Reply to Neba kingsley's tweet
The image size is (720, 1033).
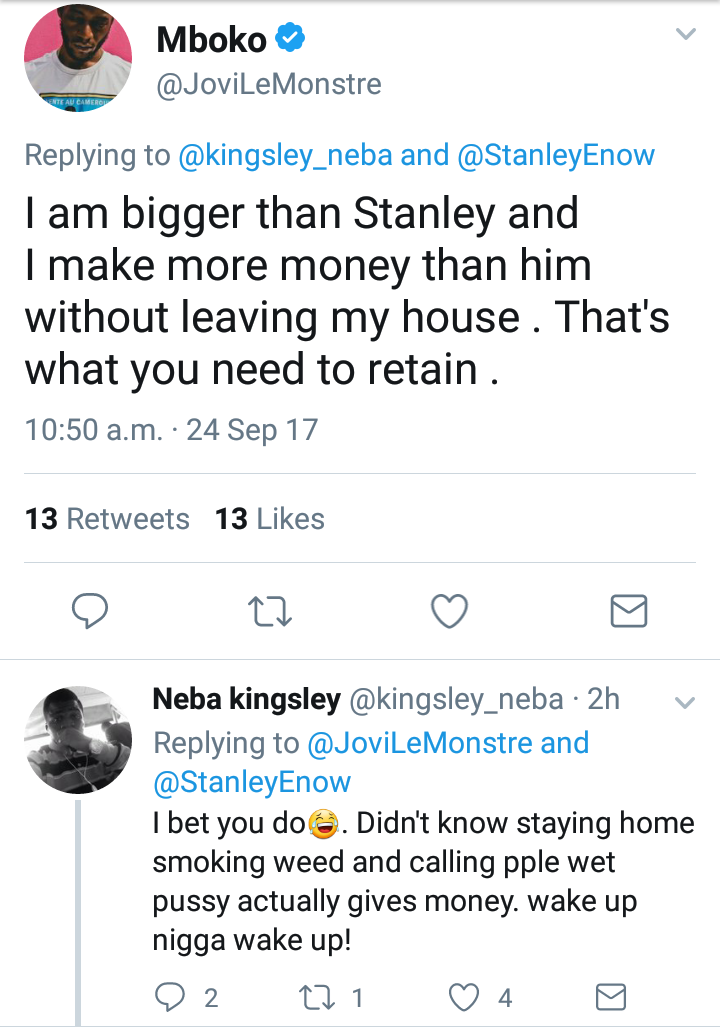point(170,997)
